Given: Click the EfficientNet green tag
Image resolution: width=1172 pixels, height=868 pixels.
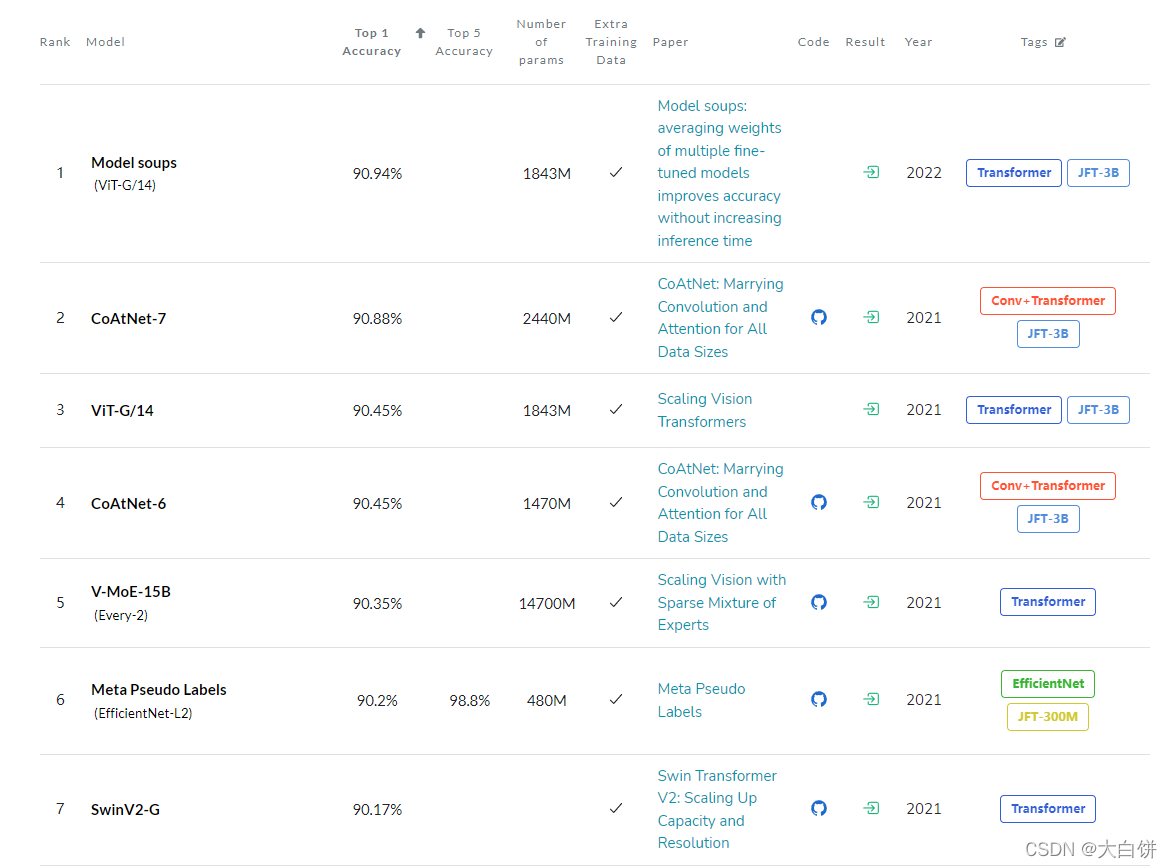Looking at the screenshot, I should (1048, 684).
